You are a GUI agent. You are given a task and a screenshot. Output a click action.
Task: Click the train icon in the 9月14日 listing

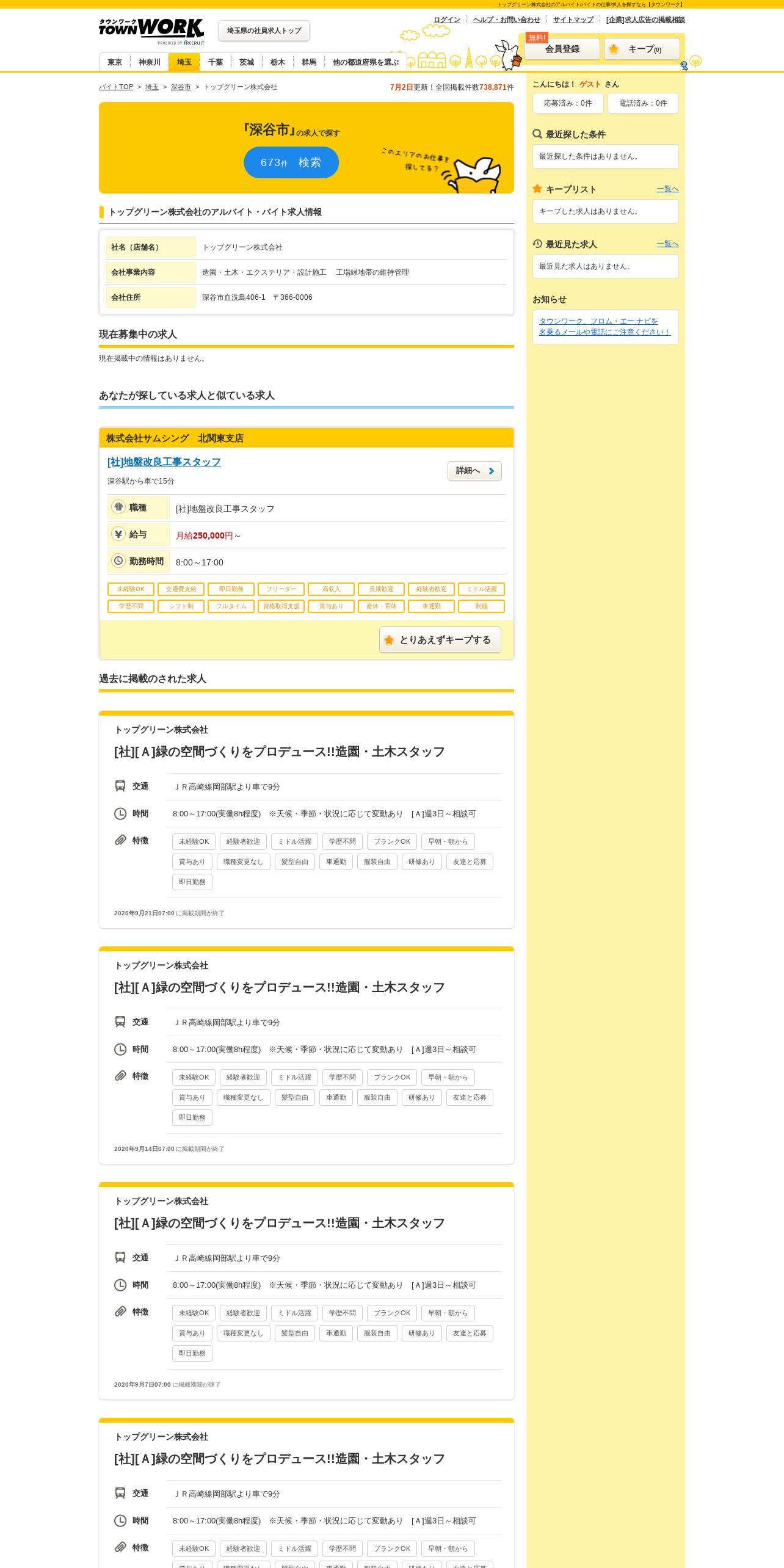pos(120,1022)
